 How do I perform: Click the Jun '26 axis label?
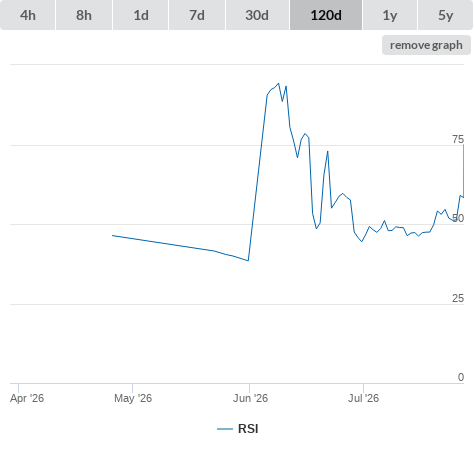[x=250, y=398]
